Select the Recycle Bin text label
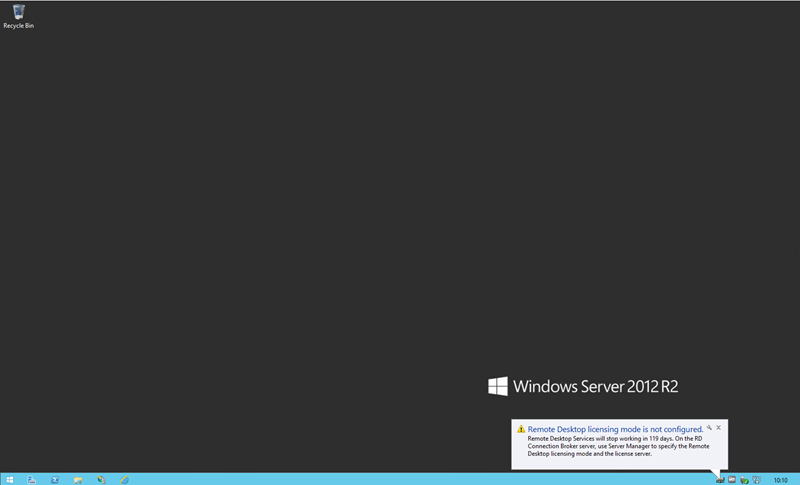Screen dimensions: 800x485 [19, 25]
